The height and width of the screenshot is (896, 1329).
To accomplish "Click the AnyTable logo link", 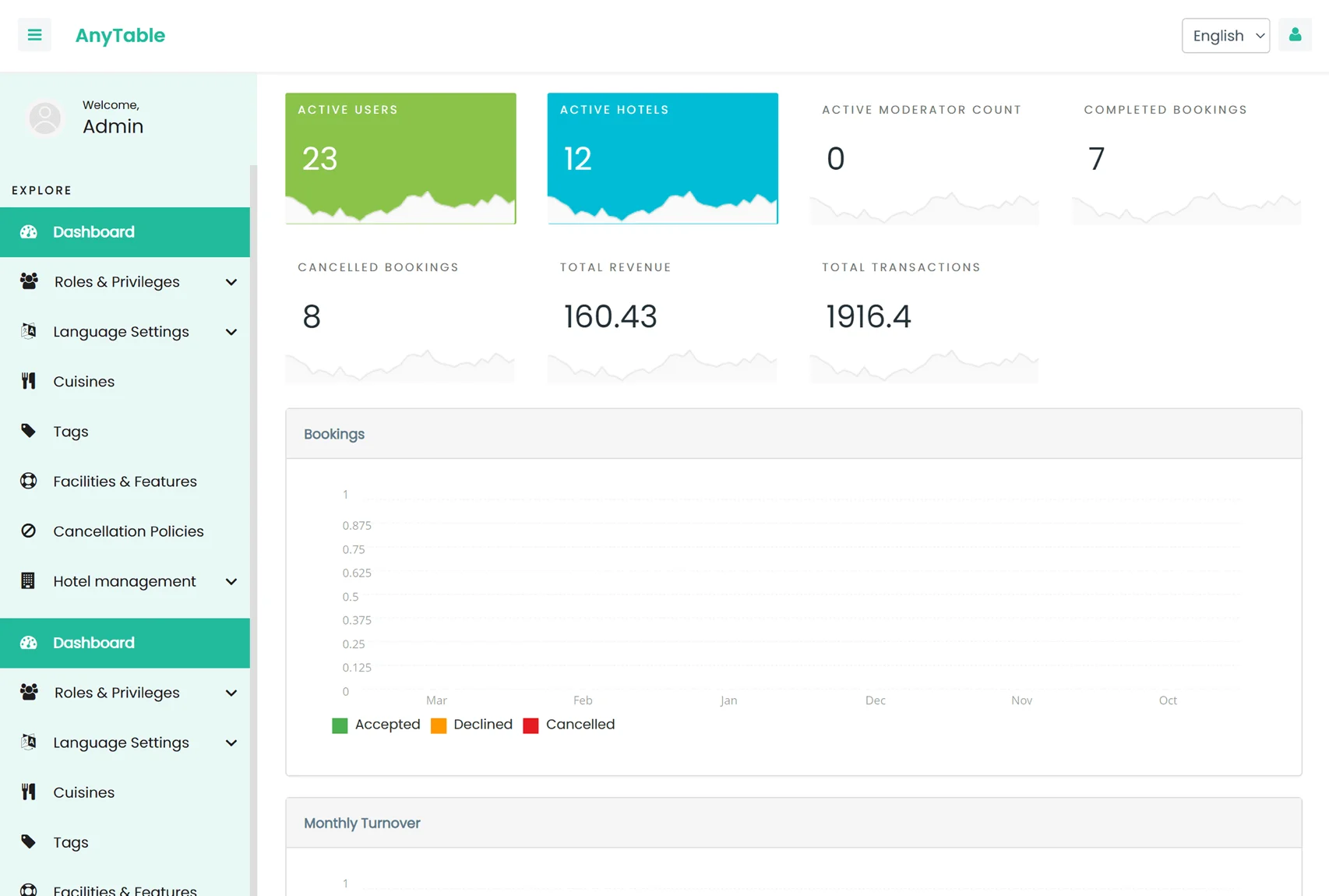I will click(120, 36).
